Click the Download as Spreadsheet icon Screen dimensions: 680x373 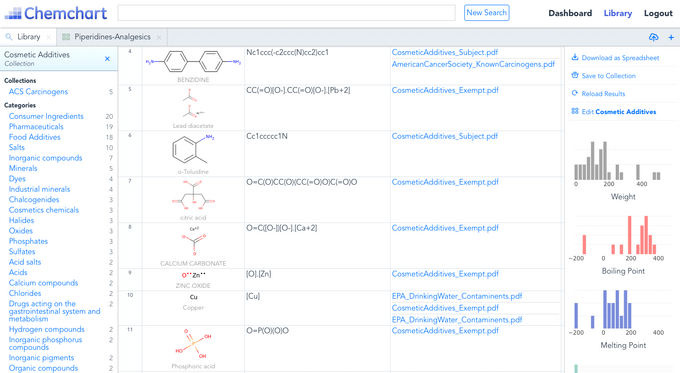pos(575,57)
